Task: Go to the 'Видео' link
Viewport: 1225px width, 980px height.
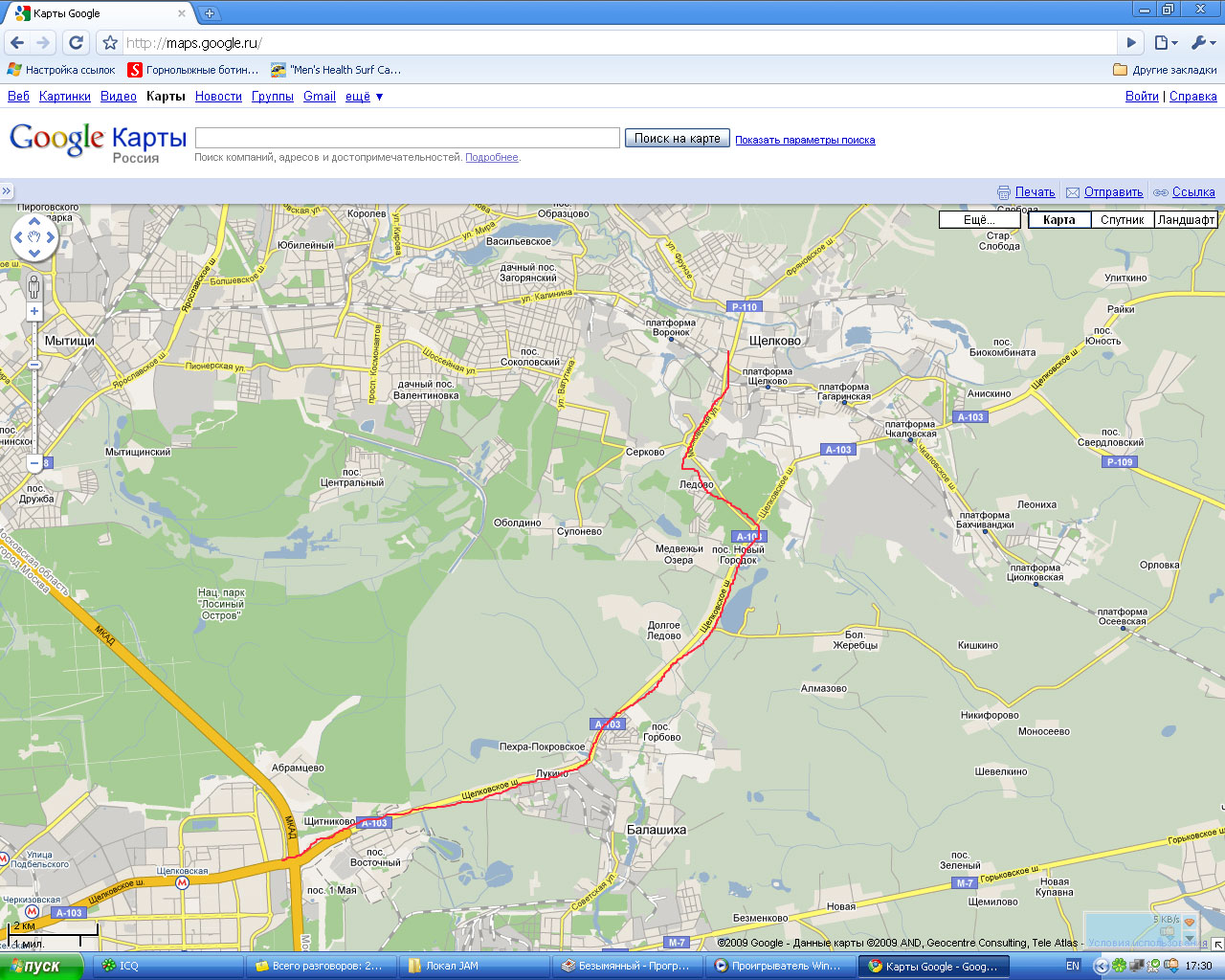Action: pos(119,97)
